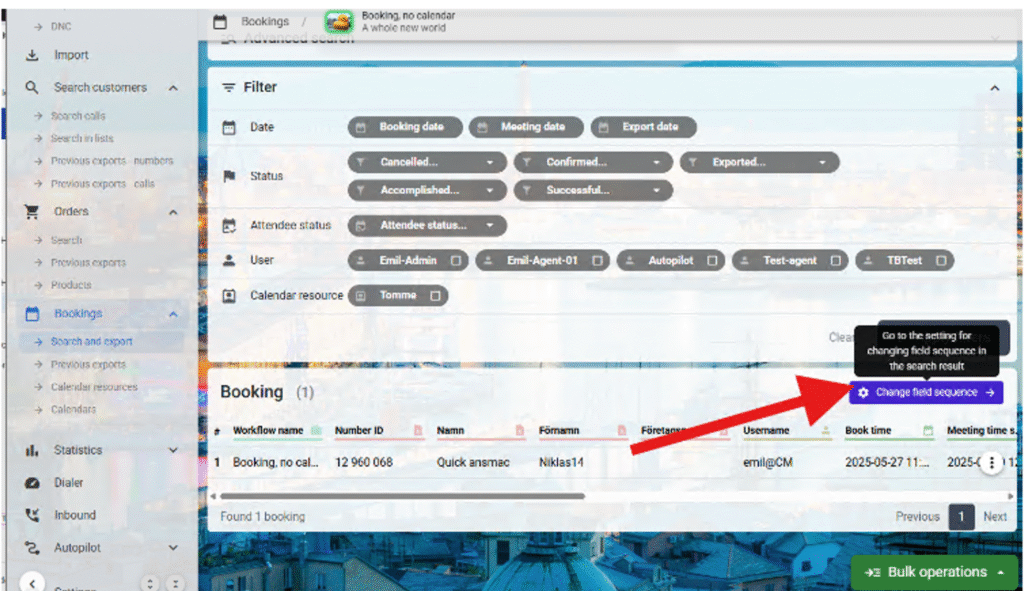Select the Booking date filter chip

(x=406, y=127)
